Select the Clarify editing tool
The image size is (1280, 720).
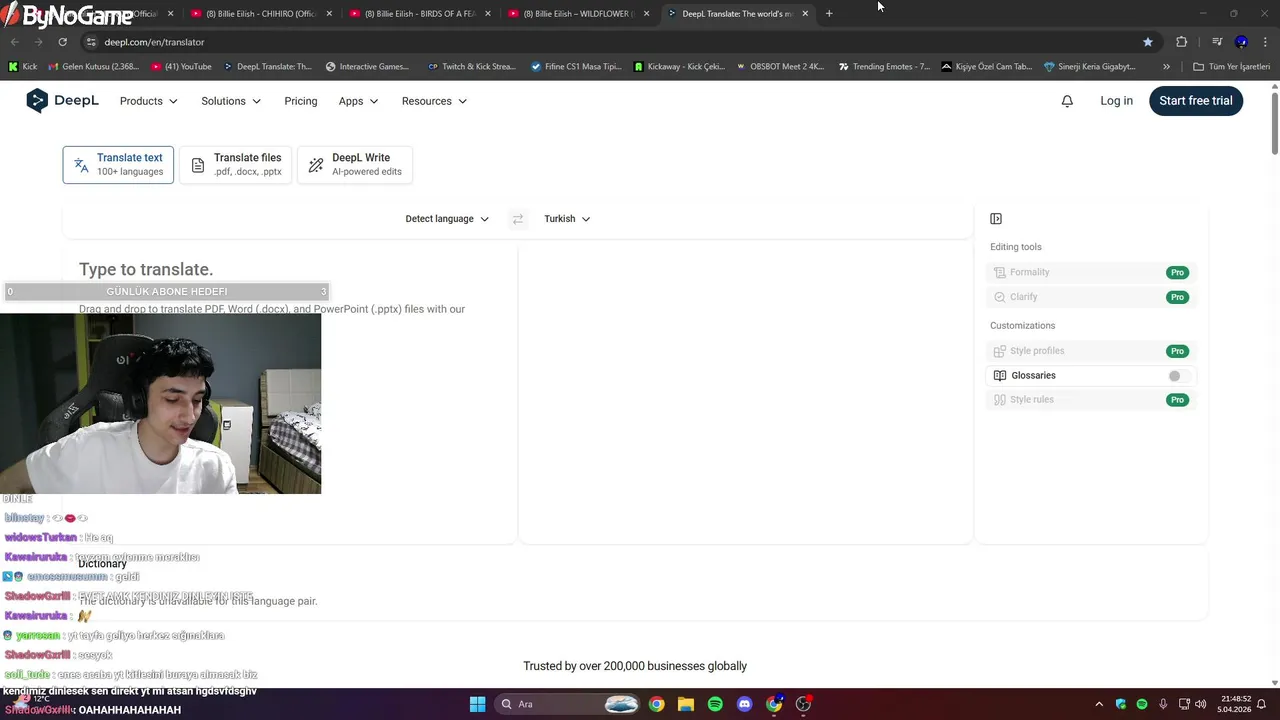1090,297
